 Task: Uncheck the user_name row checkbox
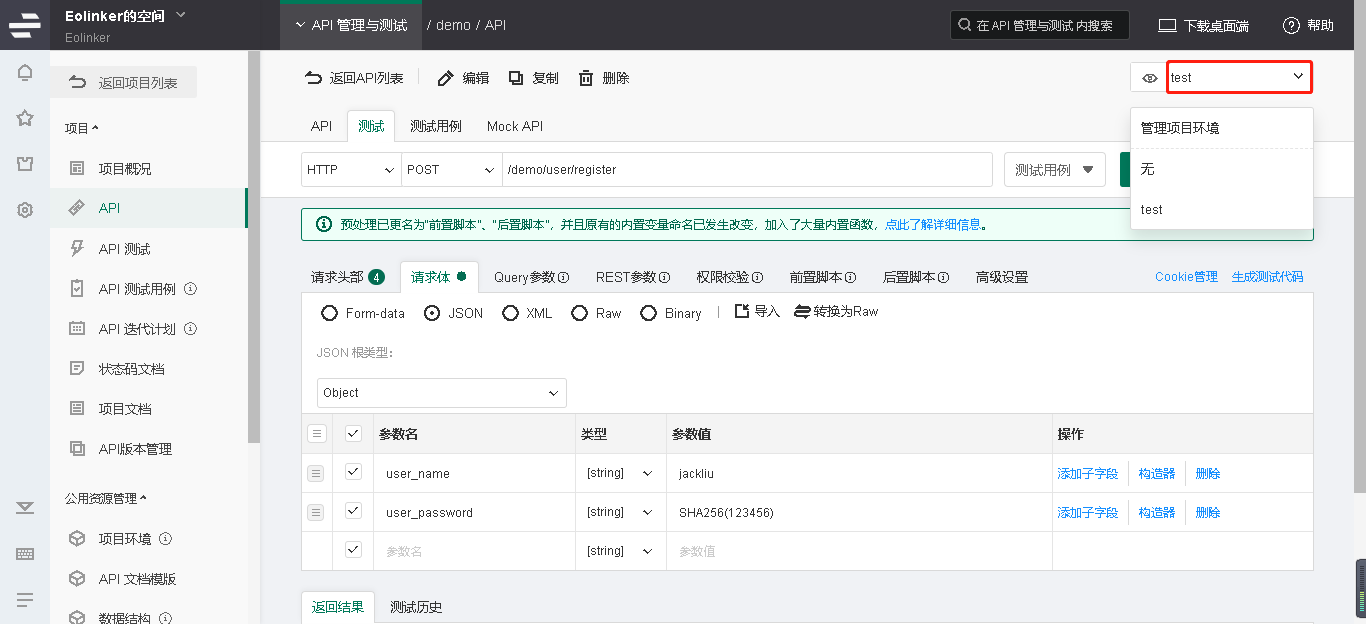pos(353,472)
